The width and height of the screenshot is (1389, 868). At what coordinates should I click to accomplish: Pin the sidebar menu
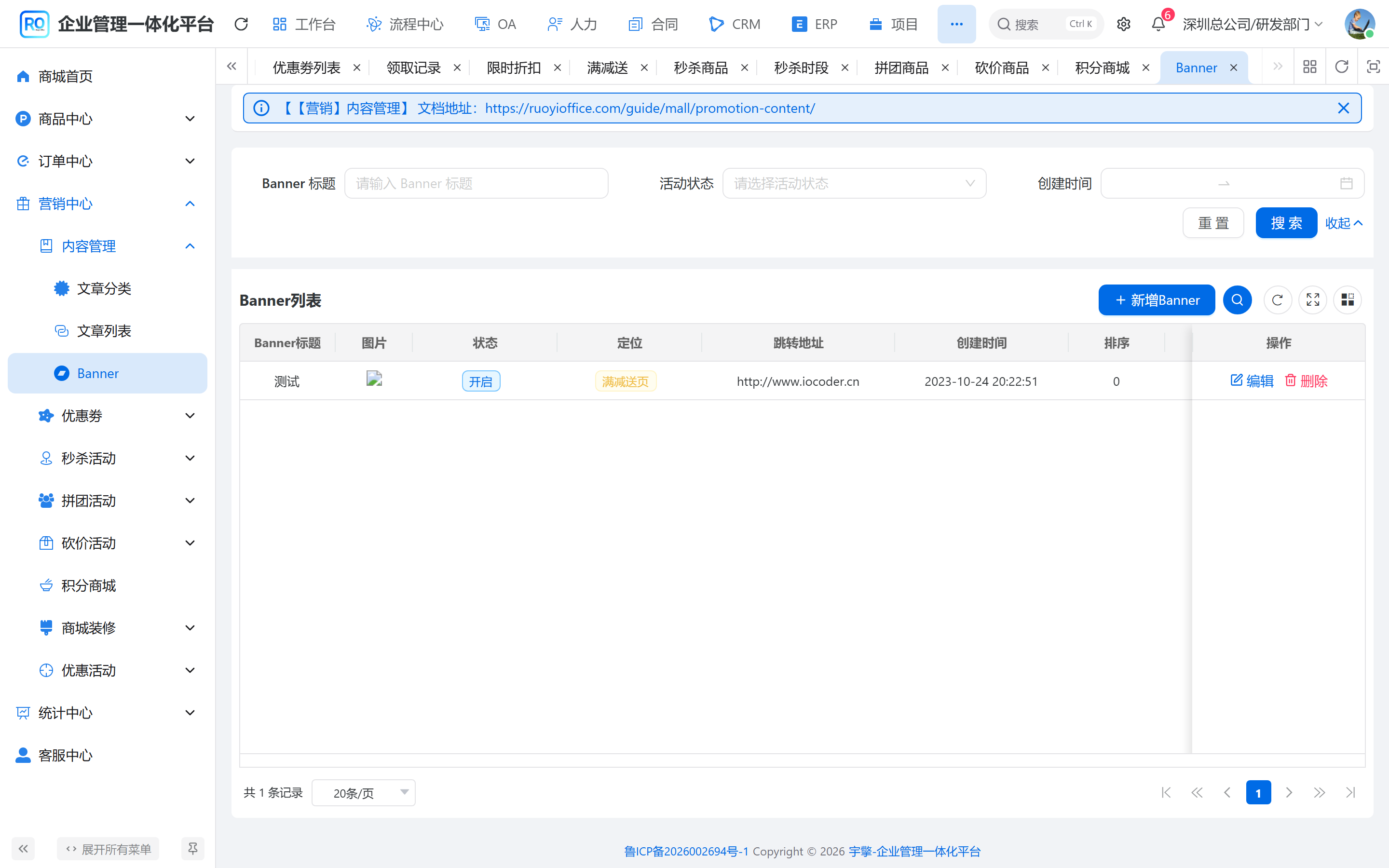coord(193,849)
